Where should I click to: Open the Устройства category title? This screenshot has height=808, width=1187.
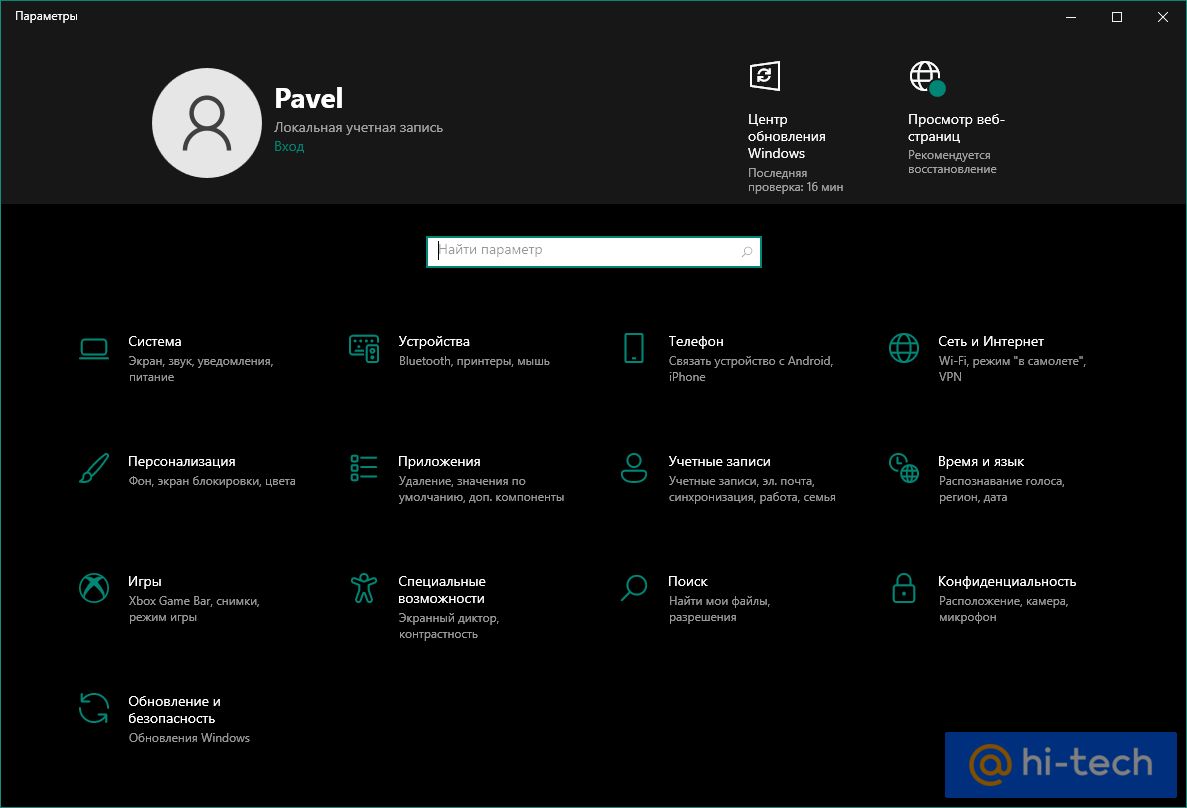coord(434,342)
